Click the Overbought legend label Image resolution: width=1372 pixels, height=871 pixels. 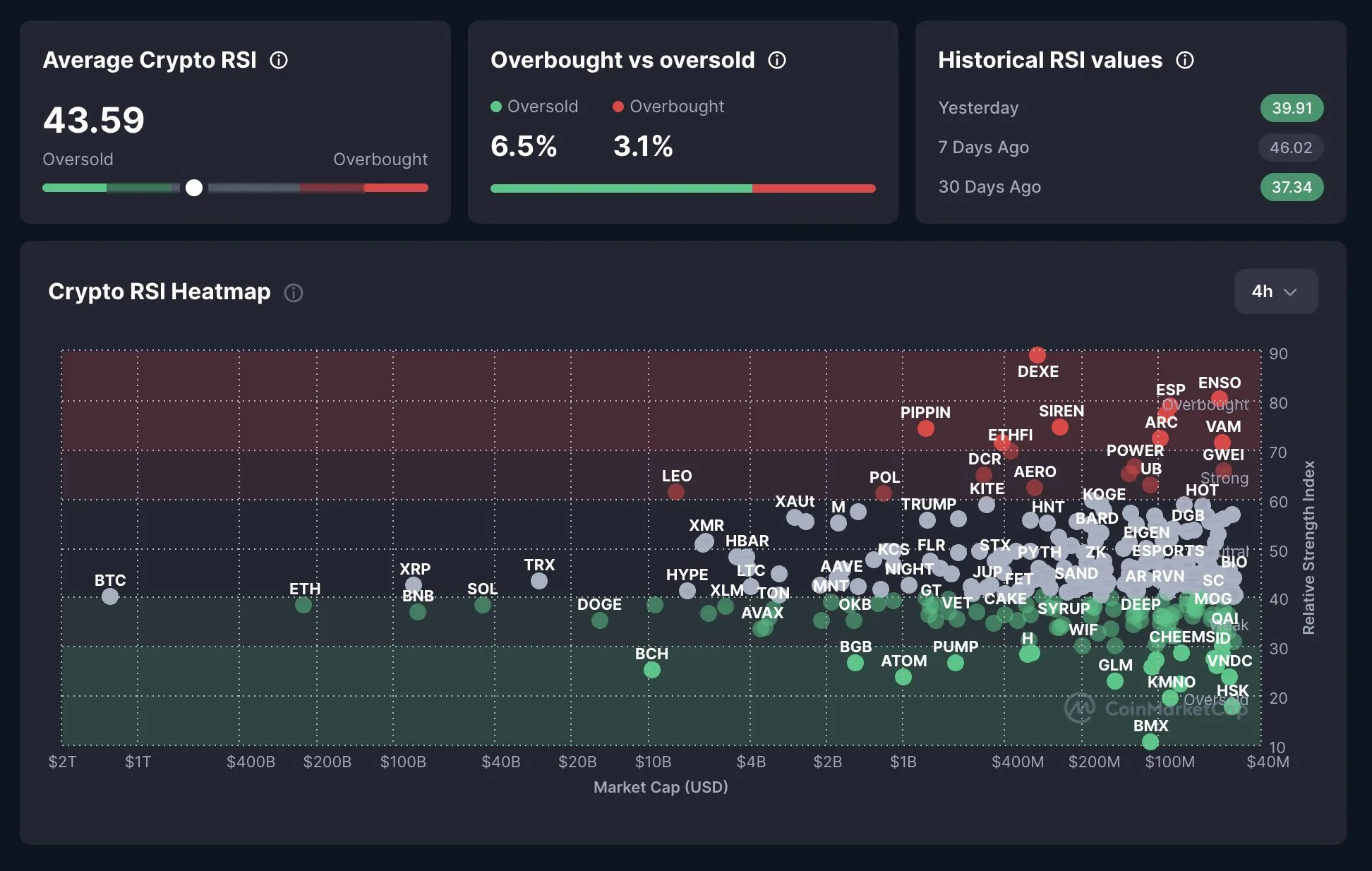(x=668, y=107)
